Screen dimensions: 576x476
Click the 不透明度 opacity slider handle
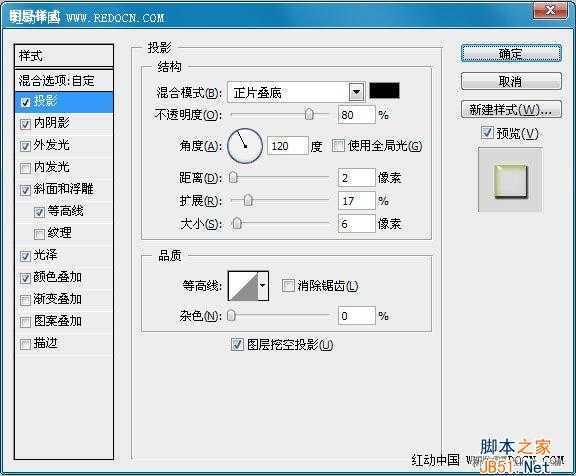click(309, 114)
